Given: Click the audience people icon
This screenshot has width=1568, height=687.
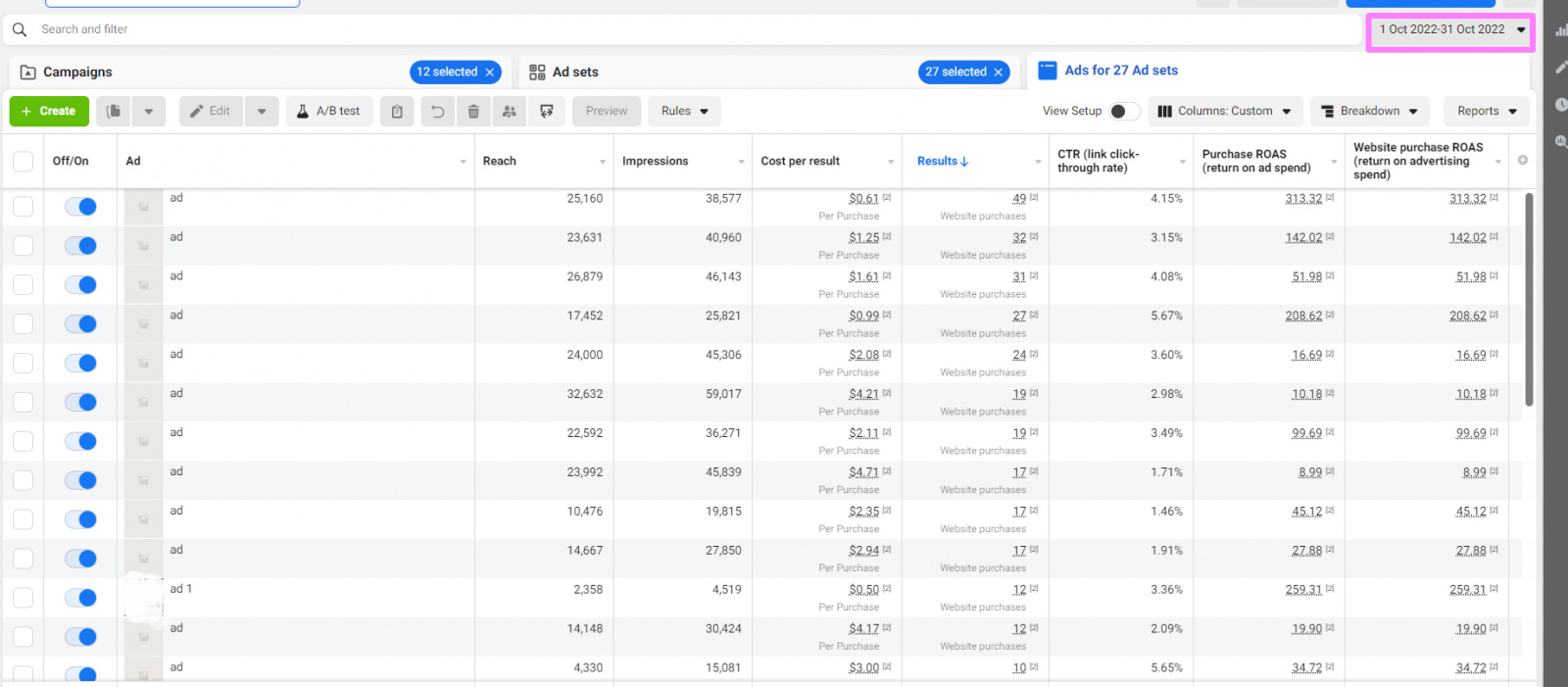Looking at the screenshot, I should click(510, 112).
